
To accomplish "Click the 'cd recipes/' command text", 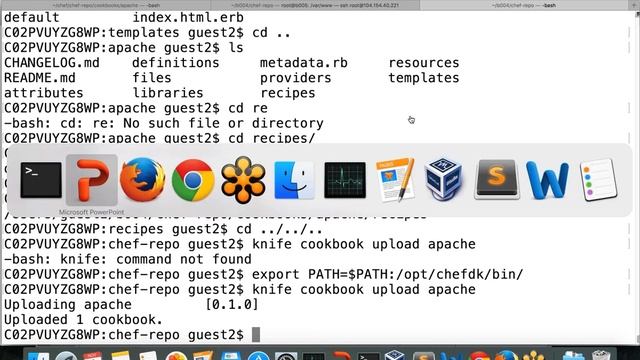I will pyautogui.click(x=272, y=138).
